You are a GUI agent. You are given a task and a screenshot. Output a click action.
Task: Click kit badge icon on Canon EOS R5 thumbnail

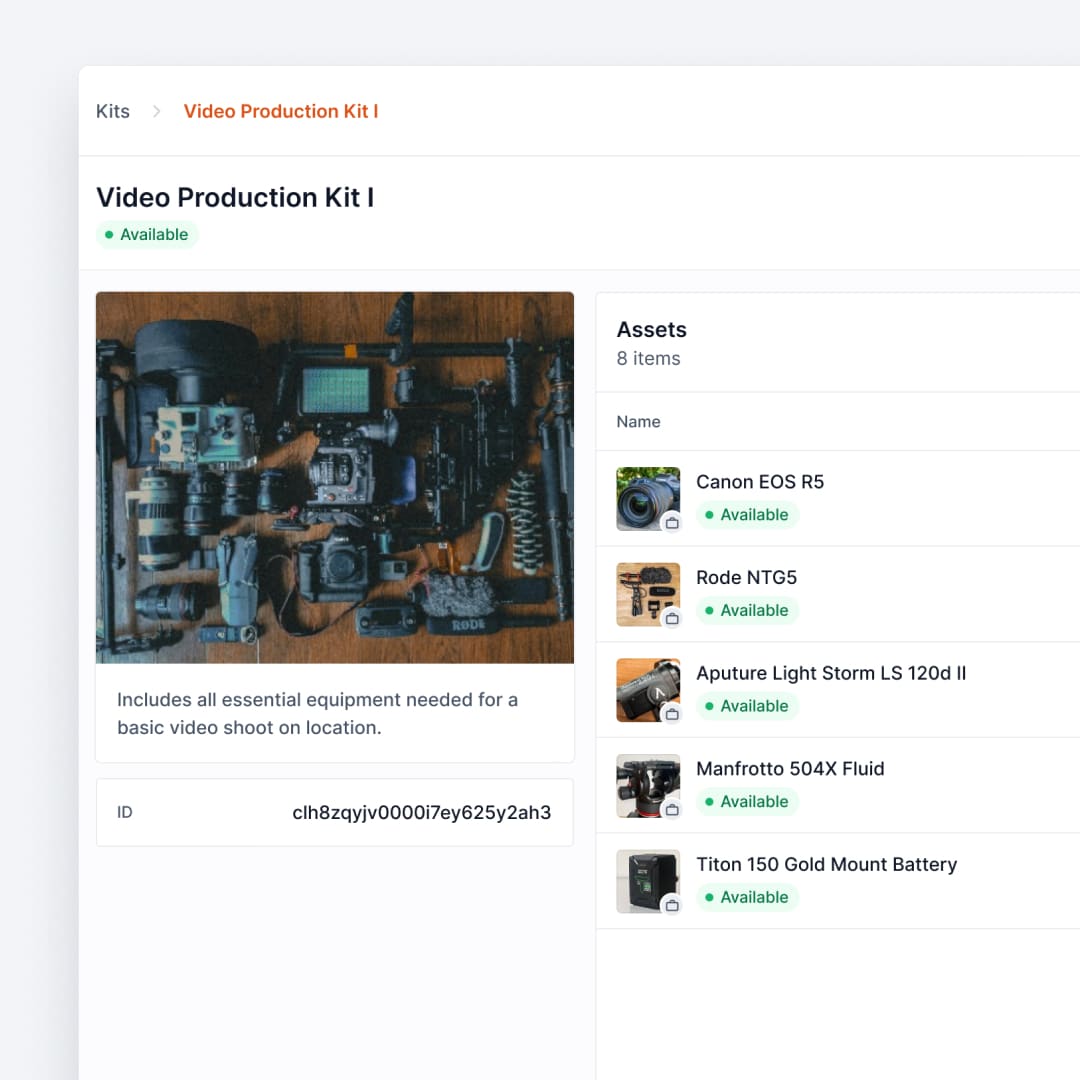672,523
